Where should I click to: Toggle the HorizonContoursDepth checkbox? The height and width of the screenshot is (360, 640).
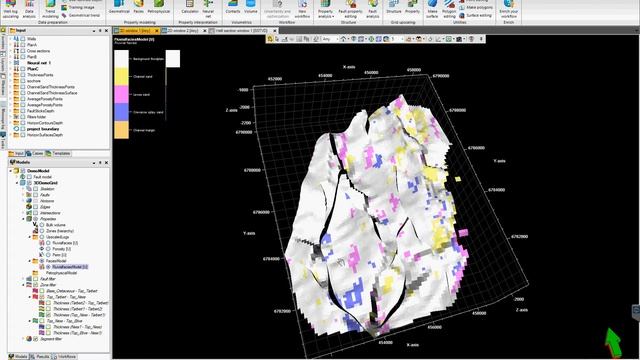(23, 123)
